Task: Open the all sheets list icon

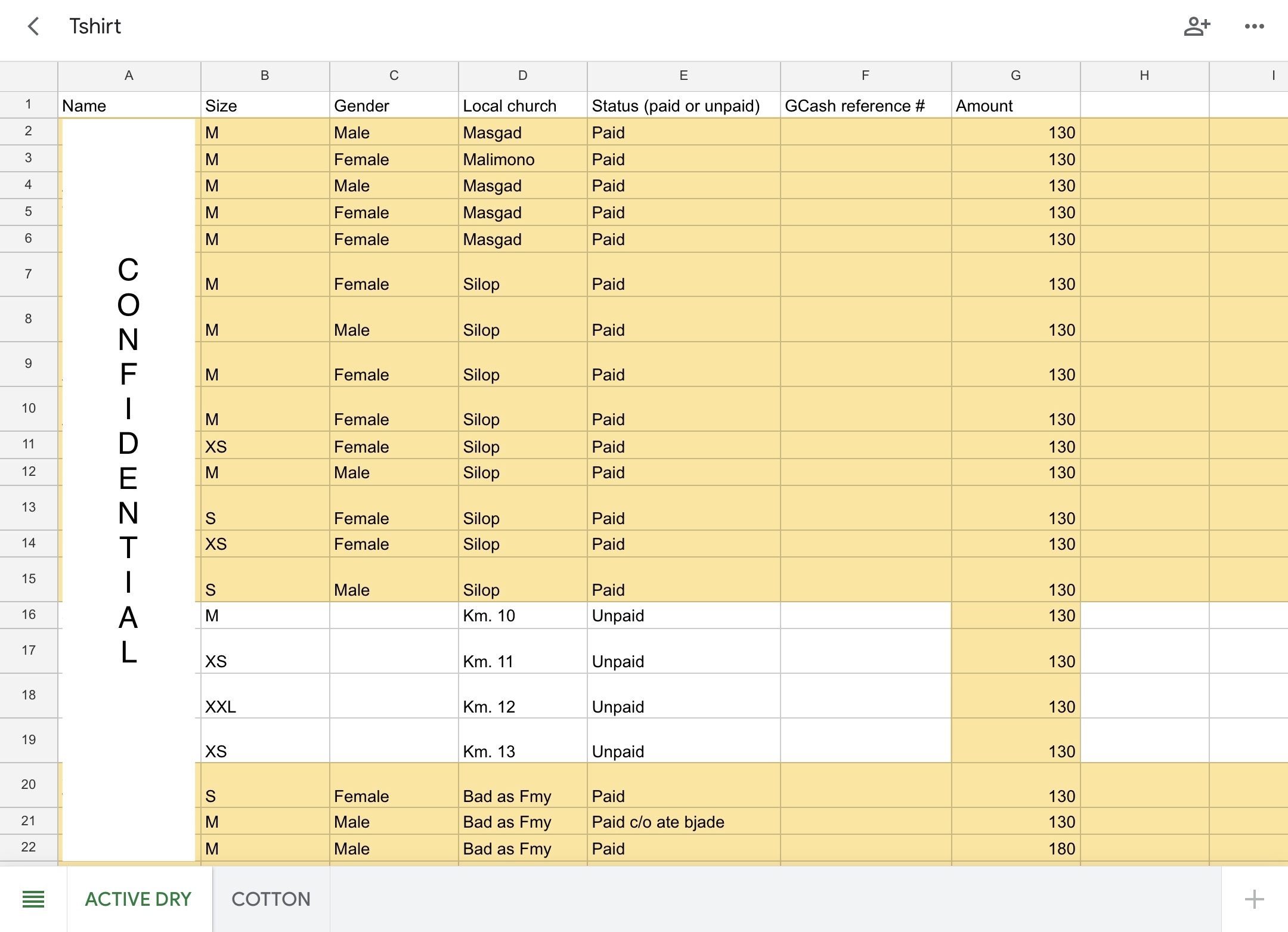Action: [33, 899]
